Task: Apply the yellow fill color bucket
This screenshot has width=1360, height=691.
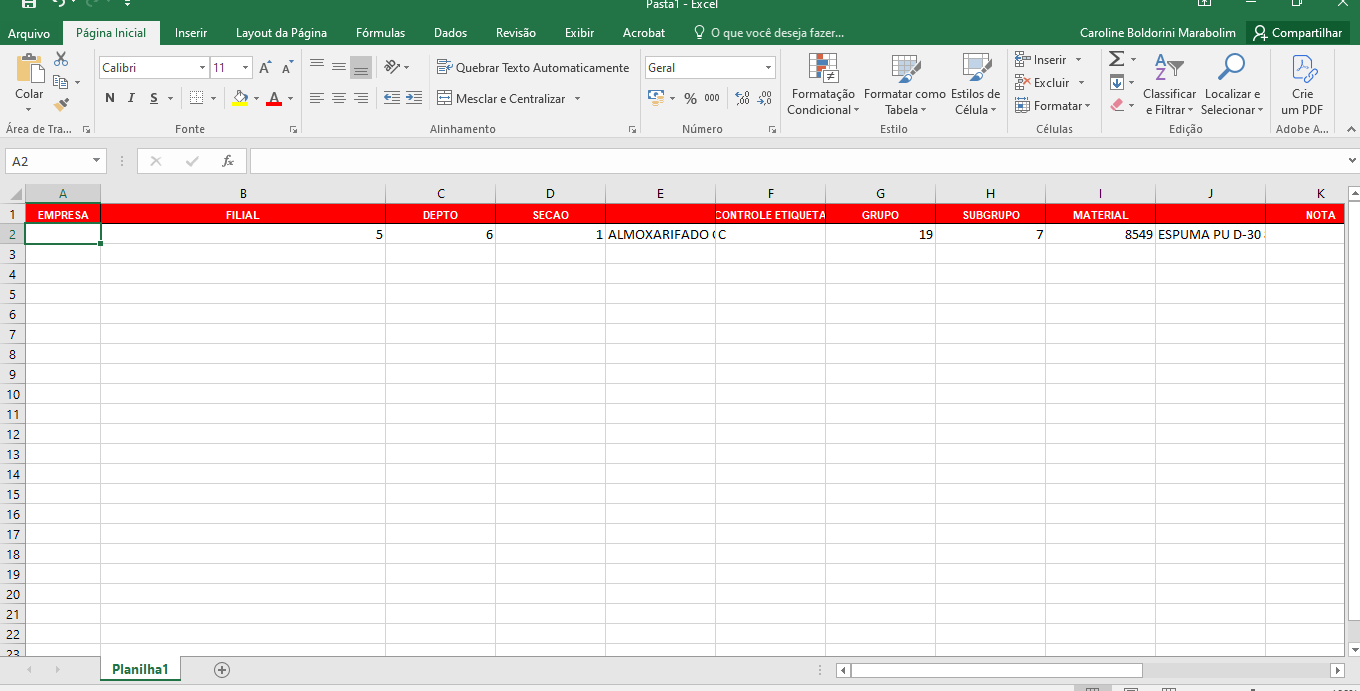Action: coord(239,98)
